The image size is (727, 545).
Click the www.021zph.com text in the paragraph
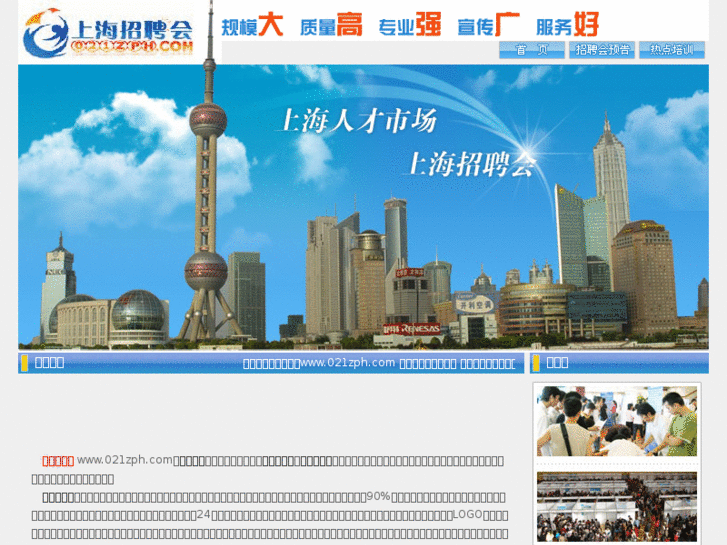pos(125,460)
